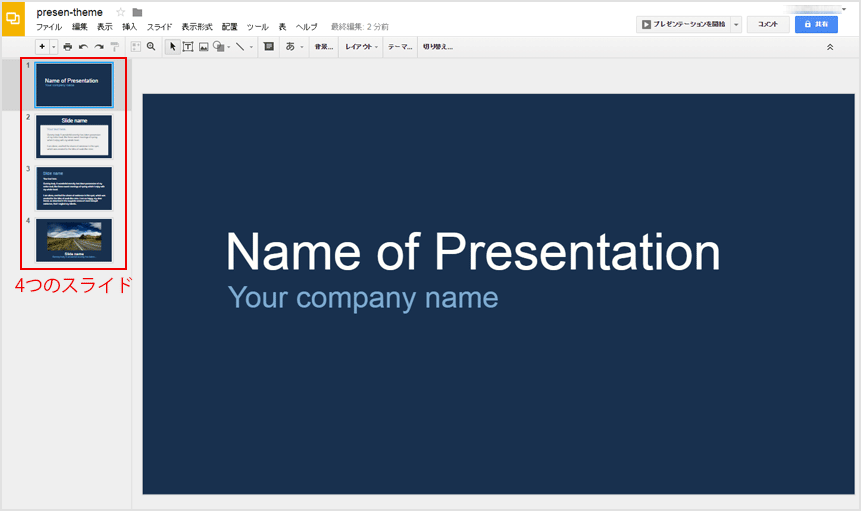Select slide 4 road photo thumbnail
The width and height of the screenshot is (861, 511).
coord(74,240)
